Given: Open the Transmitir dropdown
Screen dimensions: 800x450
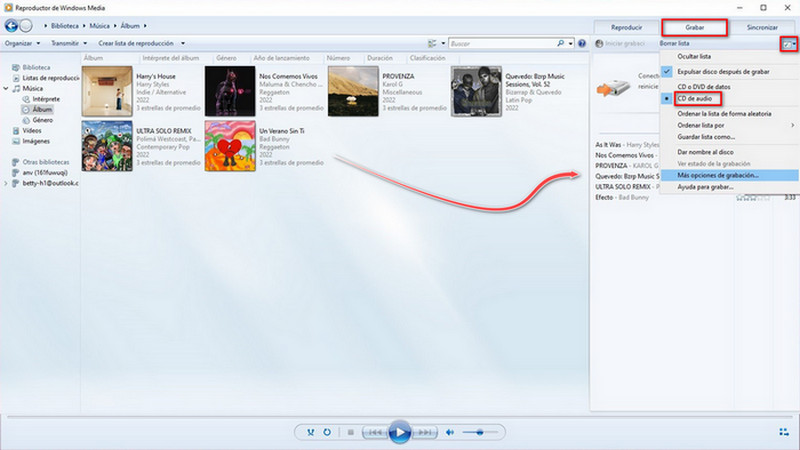Looking at the screenshot, I should click(x=69, y=43).
